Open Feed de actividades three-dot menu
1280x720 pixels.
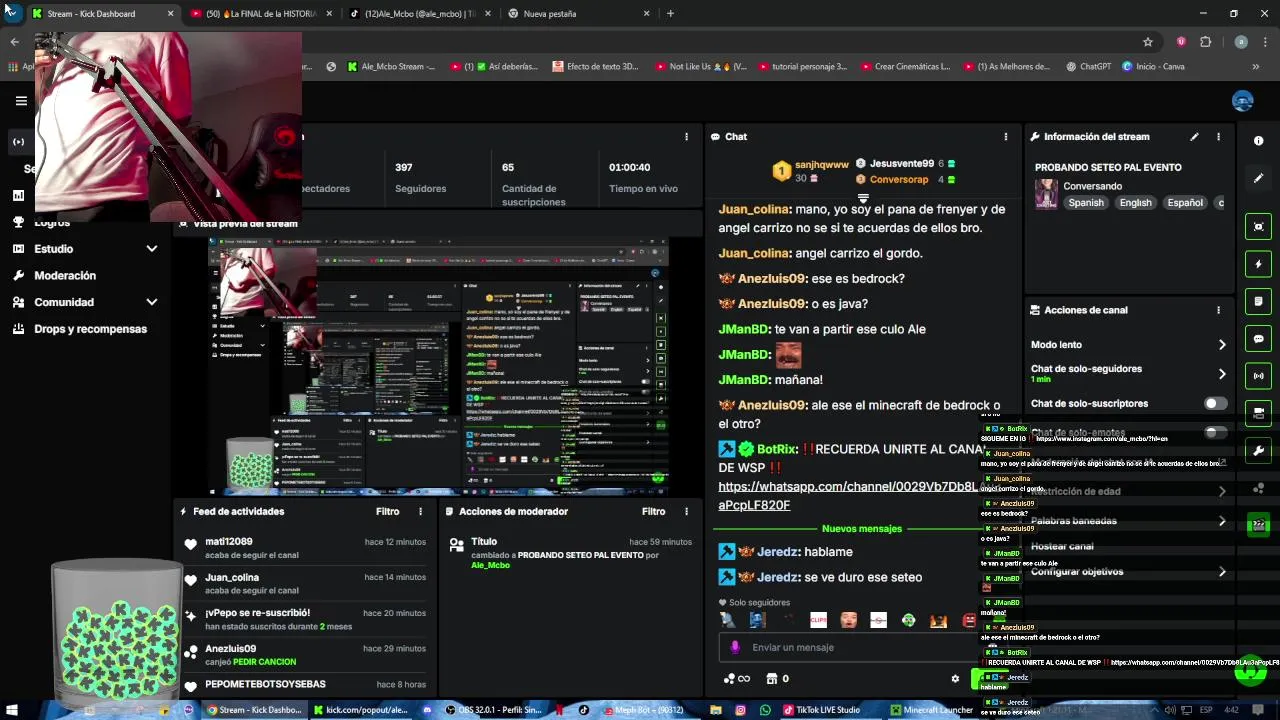click(421, 511)
